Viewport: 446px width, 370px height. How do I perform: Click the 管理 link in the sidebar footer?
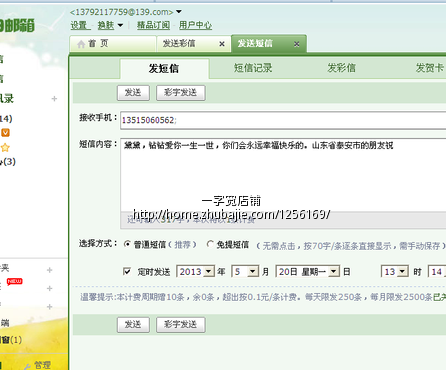(42, 365)
